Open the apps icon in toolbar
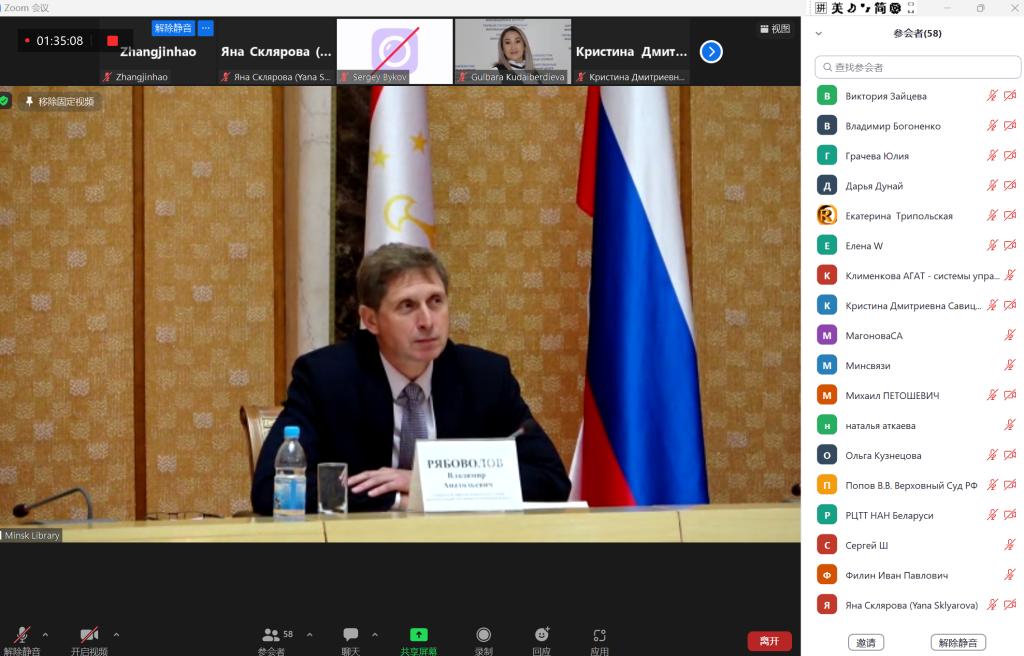Image resolution: width=1024 pixels, height=656 pixels. pos(599,635)
